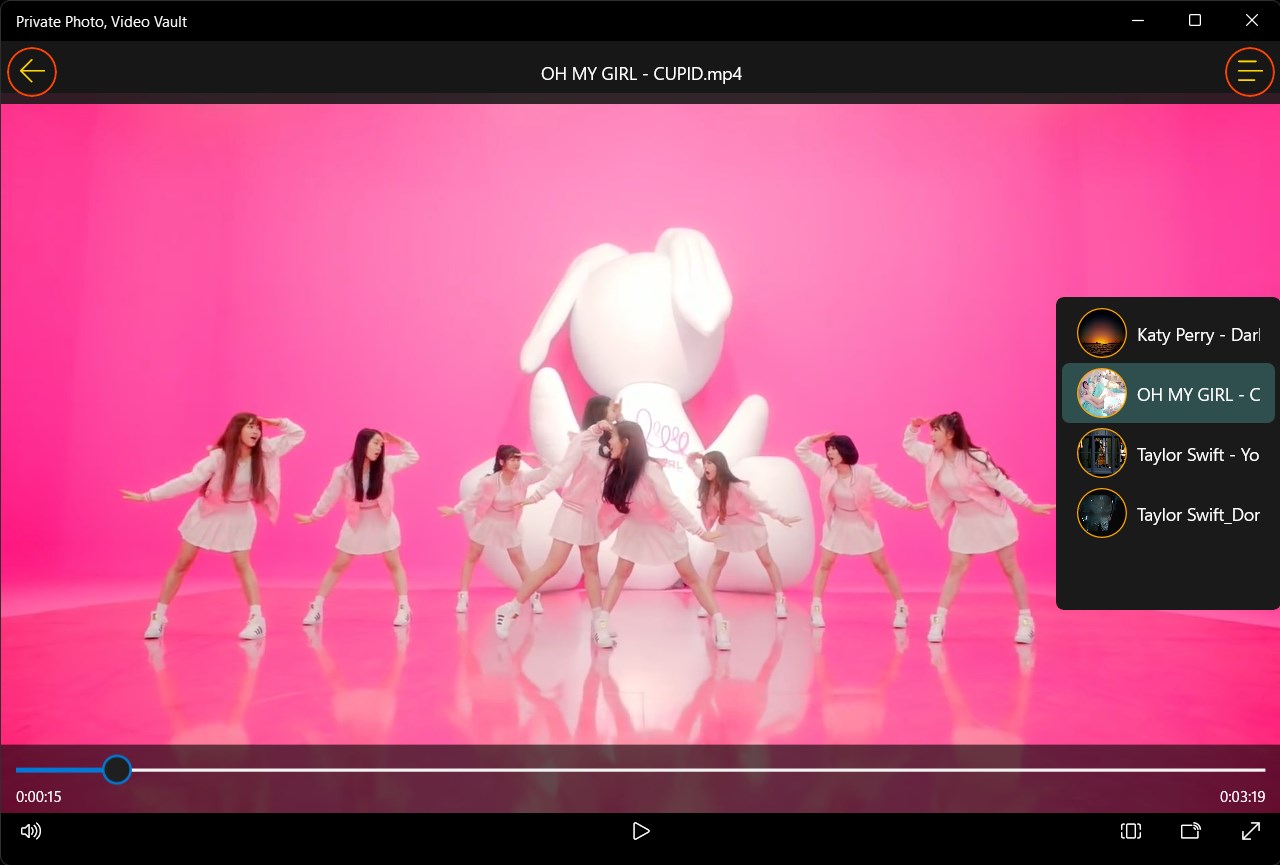Click the fullscreen expand icon
This screenshot has height=865, width=1280.
[1251, 831]
